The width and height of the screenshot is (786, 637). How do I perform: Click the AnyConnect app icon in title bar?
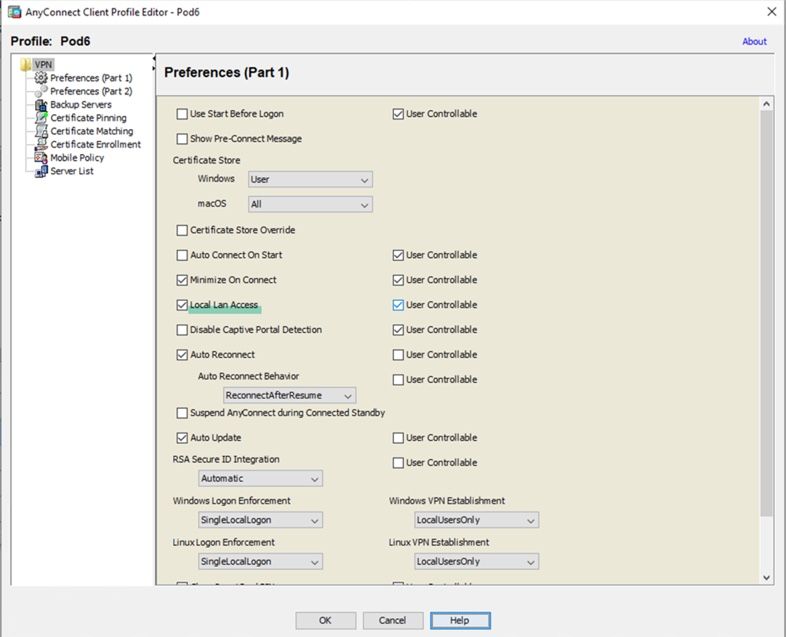[x=15, y=12]
